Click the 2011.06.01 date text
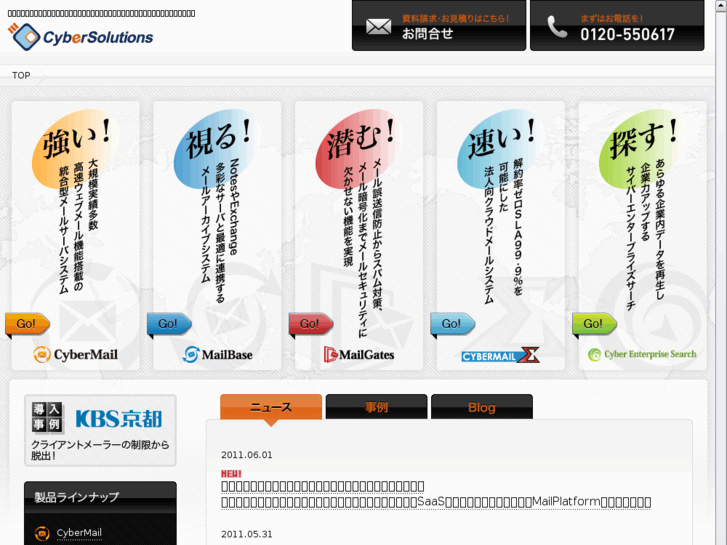This screenshot has width=727, height=545. pyautogui.click(x=247, y=455)
